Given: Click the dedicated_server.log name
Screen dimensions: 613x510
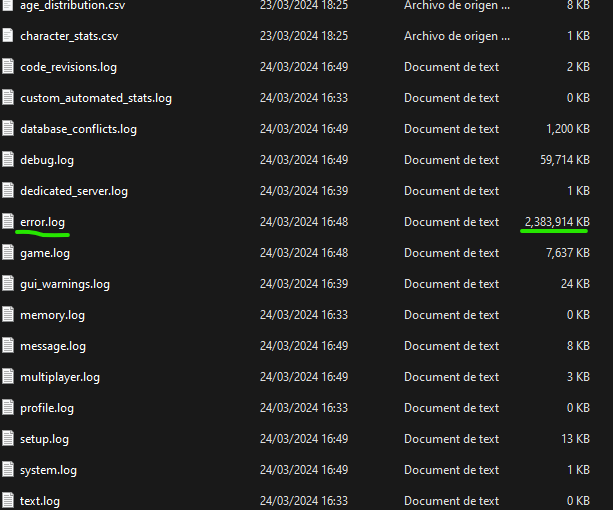Looking at the screenshot, I should [x=74, y=191].
